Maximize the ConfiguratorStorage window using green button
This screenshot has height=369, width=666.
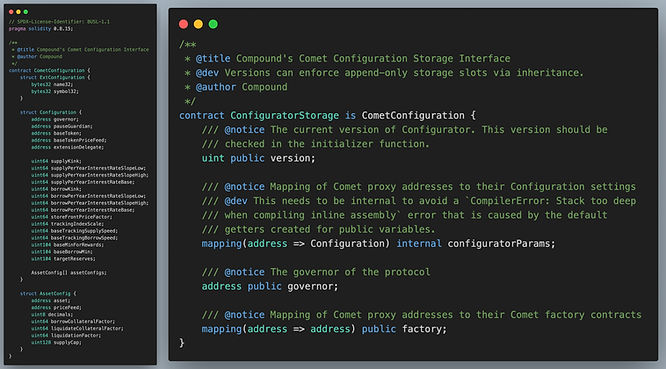[x=213, y=24]
